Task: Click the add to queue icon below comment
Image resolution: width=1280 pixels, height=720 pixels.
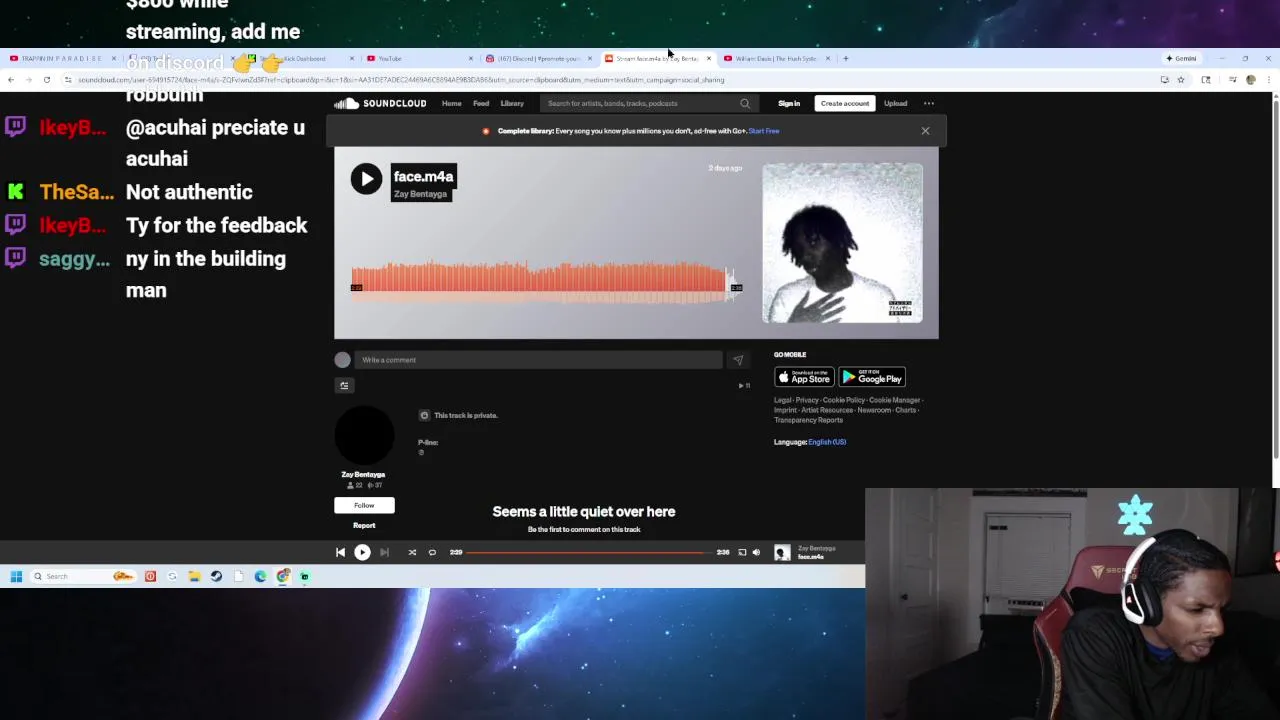Action: pyautogui.click(x=344, y=386)
